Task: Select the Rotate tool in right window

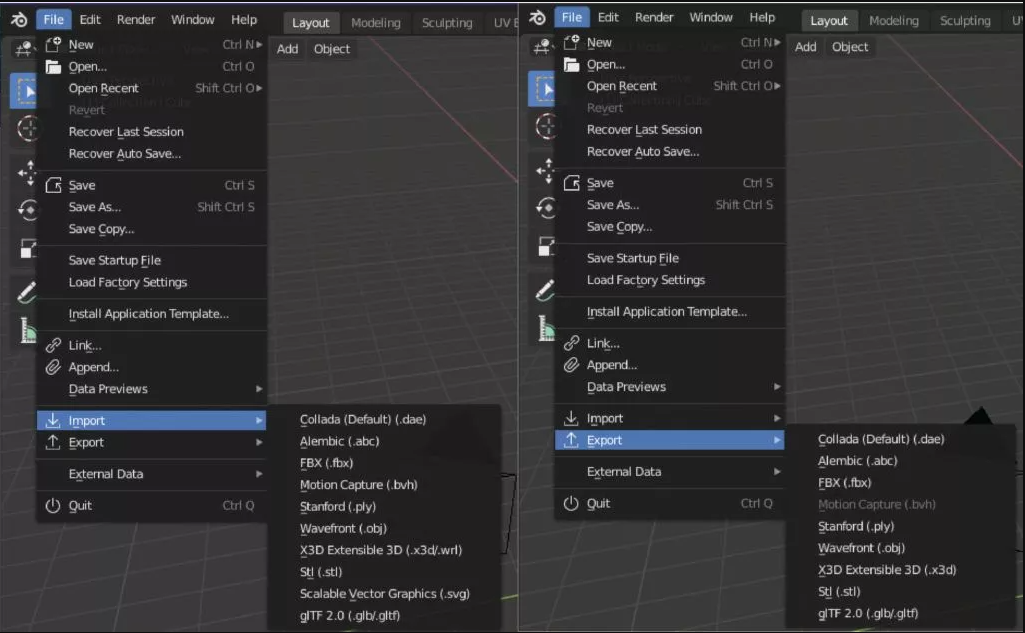Action: 546,209
